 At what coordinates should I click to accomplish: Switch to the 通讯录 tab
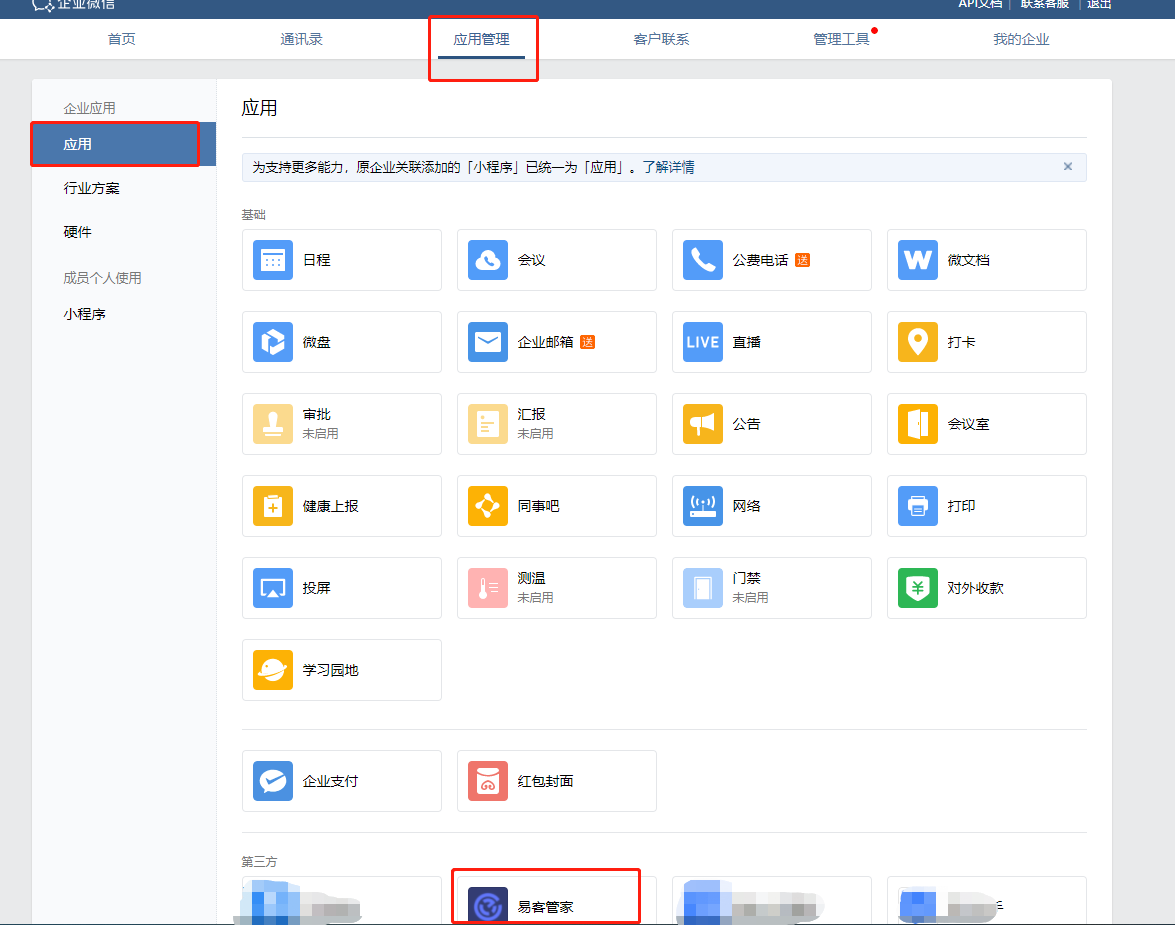(x=301, y=39)
